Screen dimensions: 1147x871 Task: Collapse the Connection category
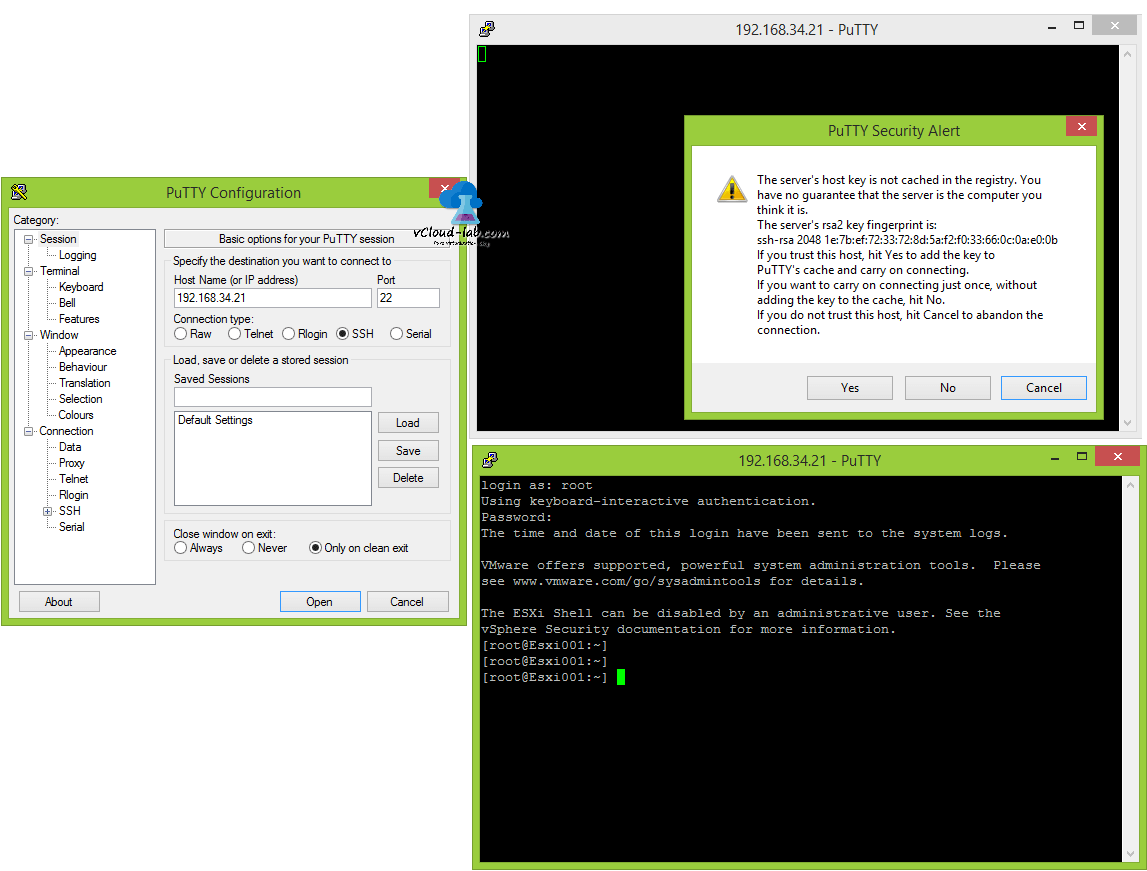coord(29,430)
